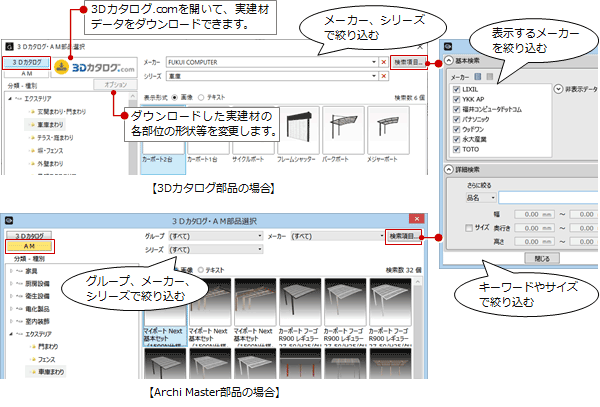Collapse the 基本検索 section
Screen dimensions: 600x407
click(447, 59)
